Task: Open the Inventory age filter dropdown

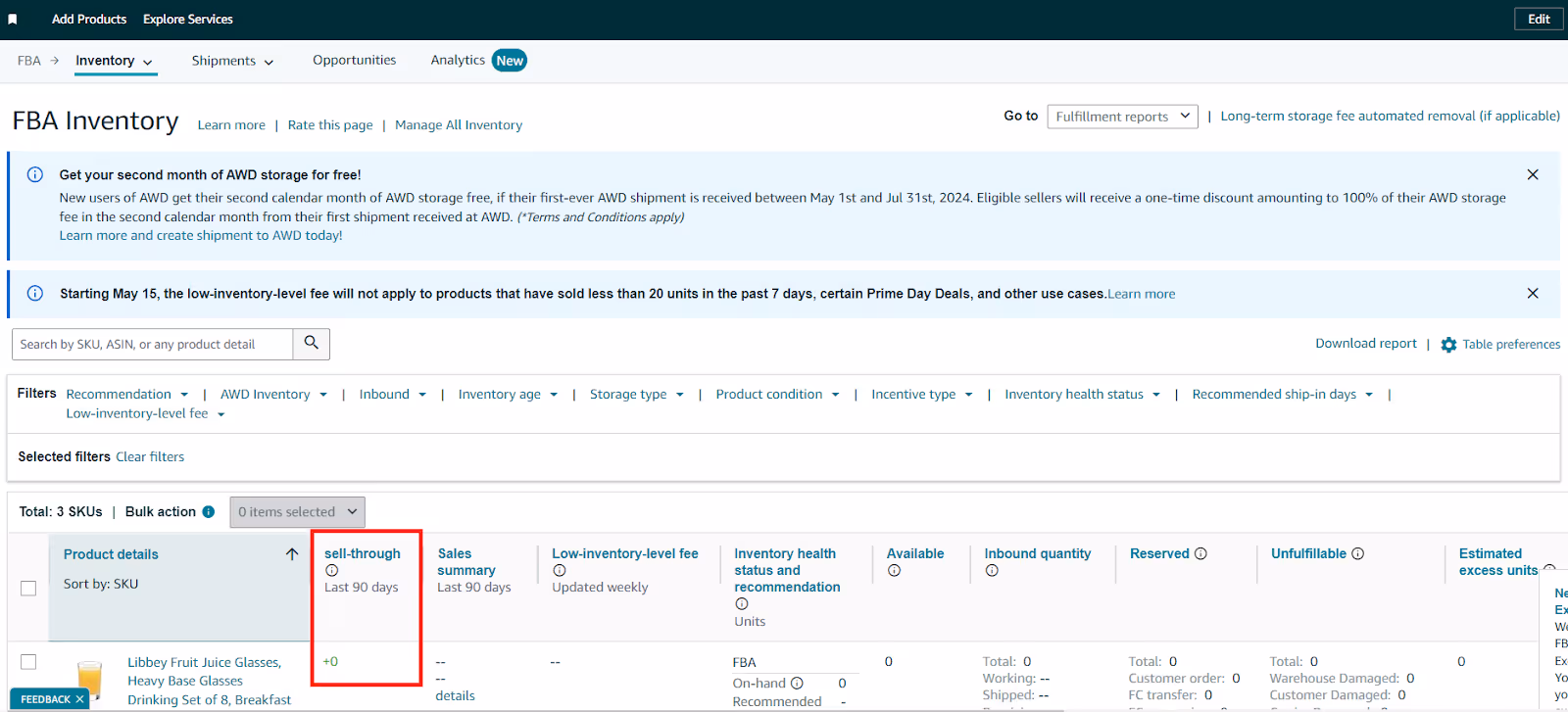Action: click(x=508, y=394)
